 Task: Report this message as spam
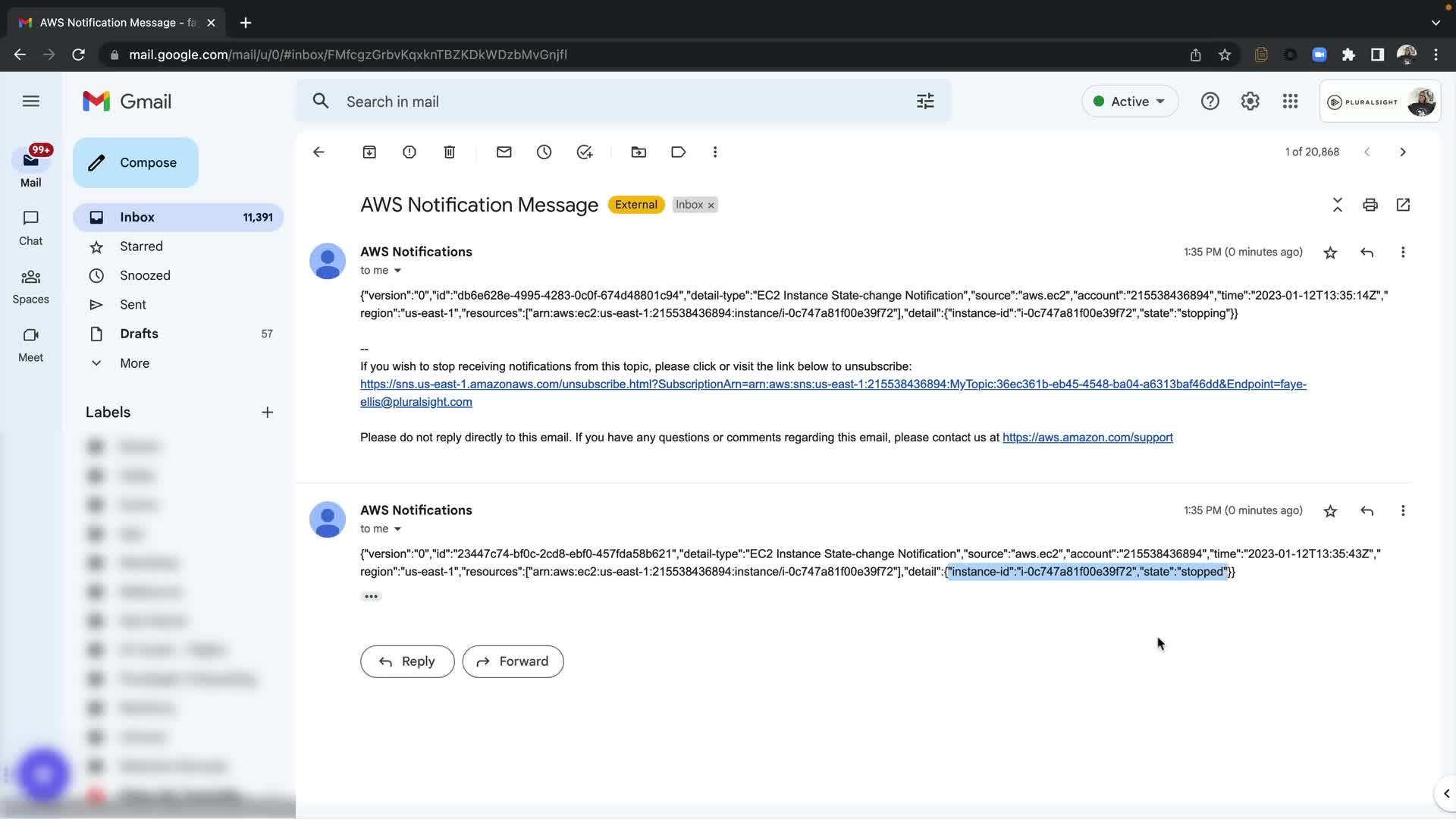coord(409,152)
